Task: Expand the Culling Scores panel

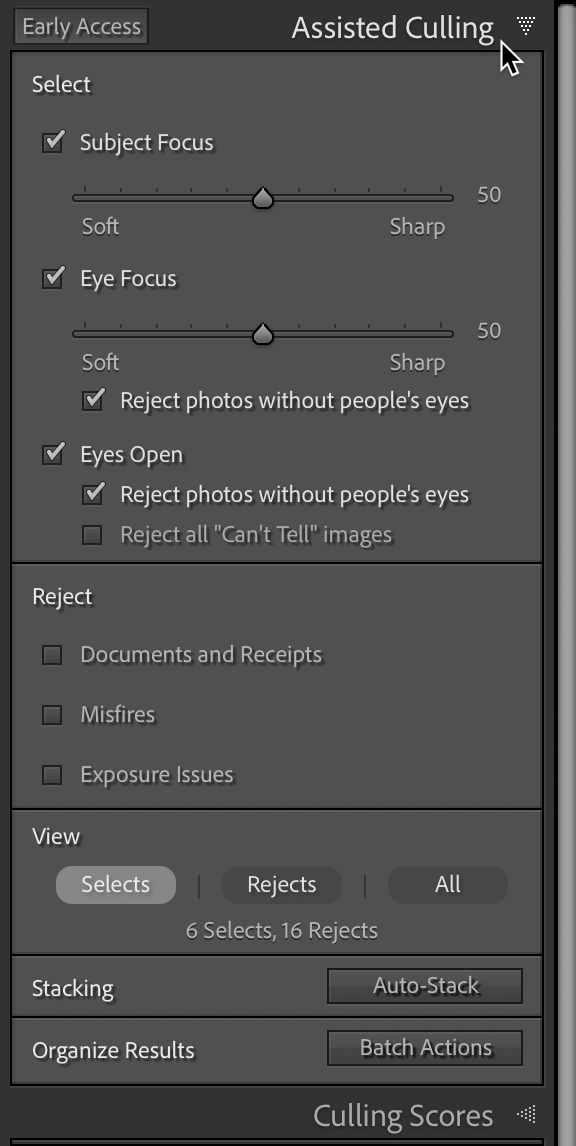Action: pyautogui.click(x=404, y=1115)
